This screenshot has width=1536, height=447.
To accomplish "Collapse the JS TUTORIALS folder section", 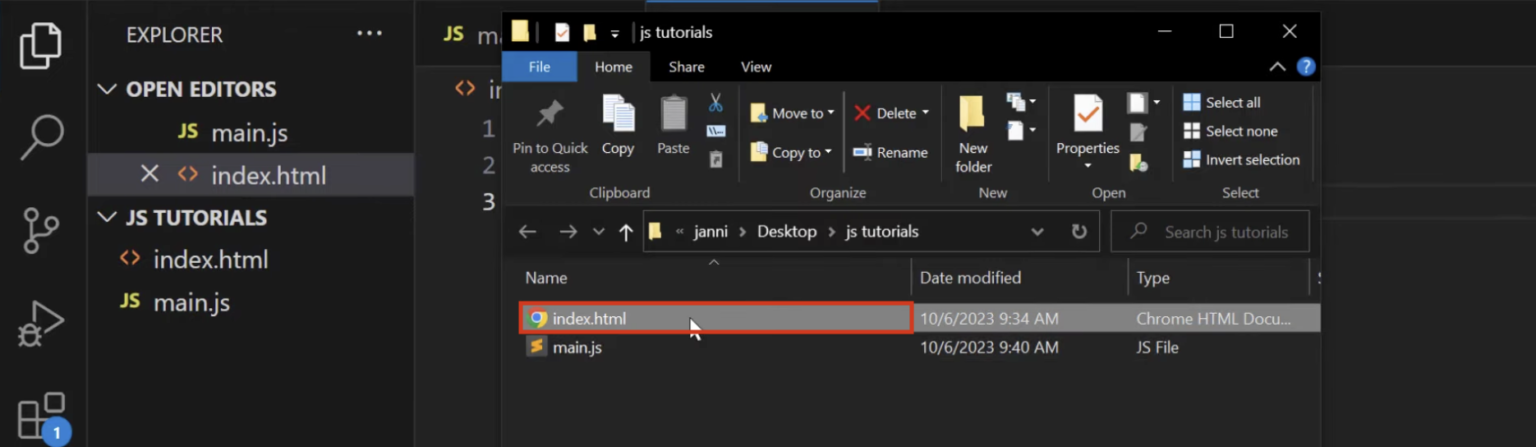I will pyautogui.click(x=107, y=218).
